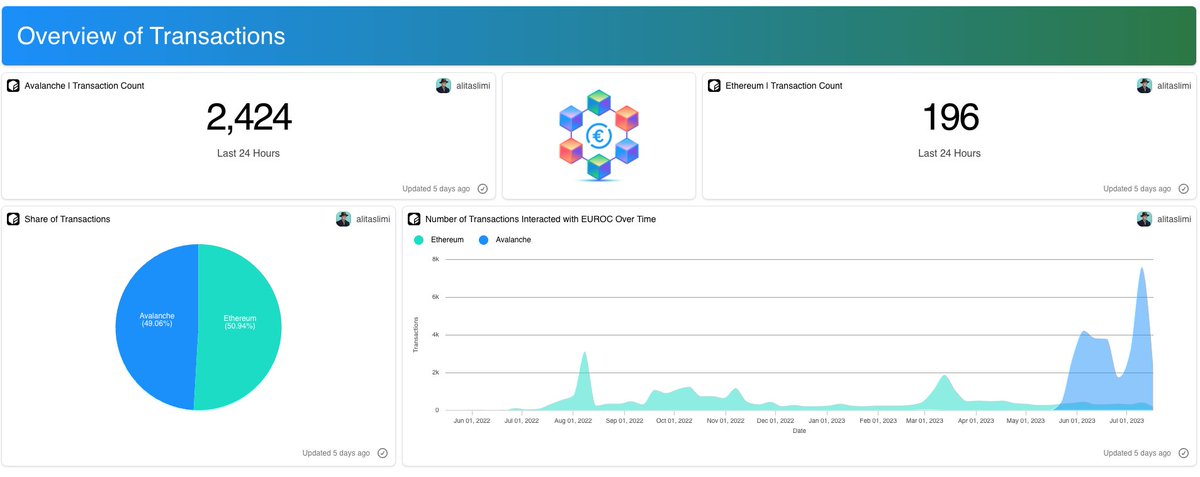Click checkmark status icon in Avalanche count card
Image resolution: width=1200 pixels, height=477 pixels.
pos(483,188)
